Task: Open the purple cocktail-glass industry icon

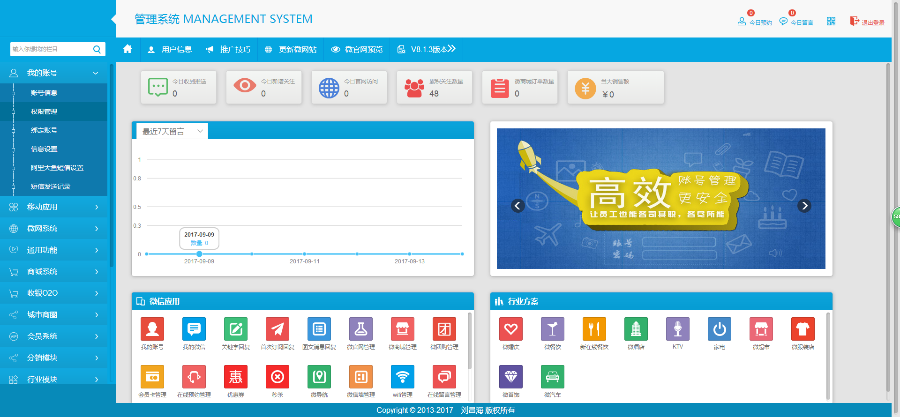Action: pyautogui.click(x=553, y=329)
